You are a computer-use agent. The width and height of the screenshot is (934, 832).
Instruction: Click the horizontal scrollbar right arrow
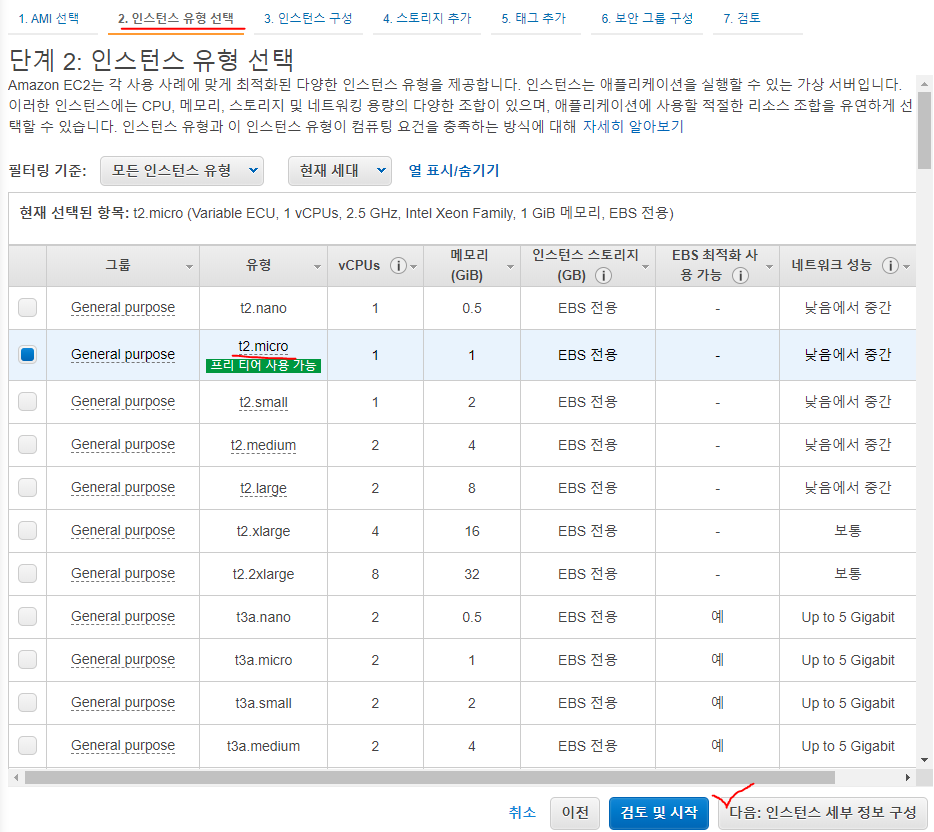tap(907, 777)
